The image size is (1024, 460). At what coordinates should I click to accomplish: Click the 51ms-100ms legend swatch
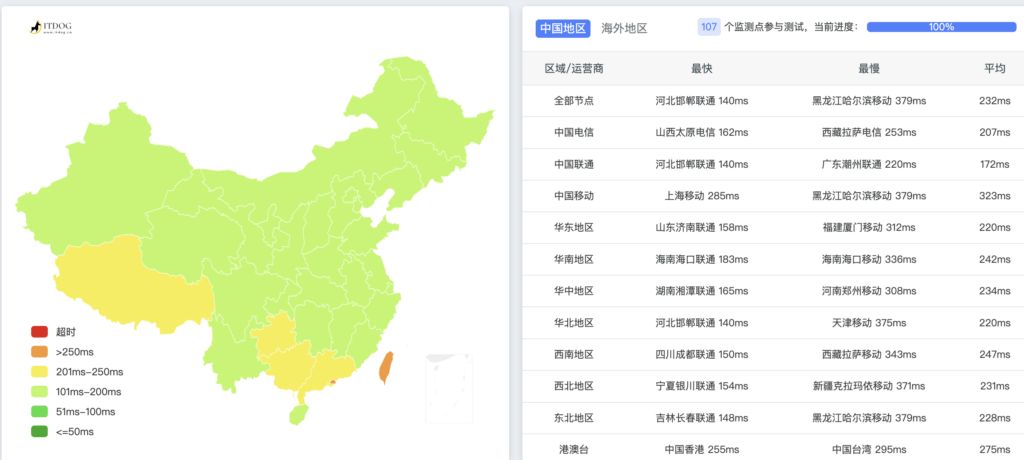pyautogui.click(x=39, y=412)
